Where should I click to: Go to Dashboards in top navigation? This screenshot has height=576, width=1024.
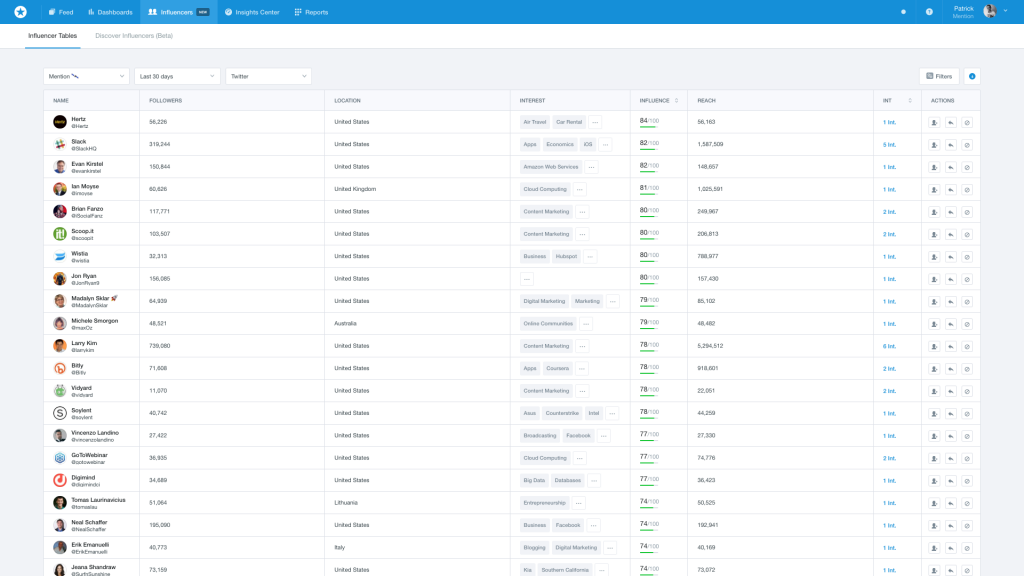click(x=110, y=12)
